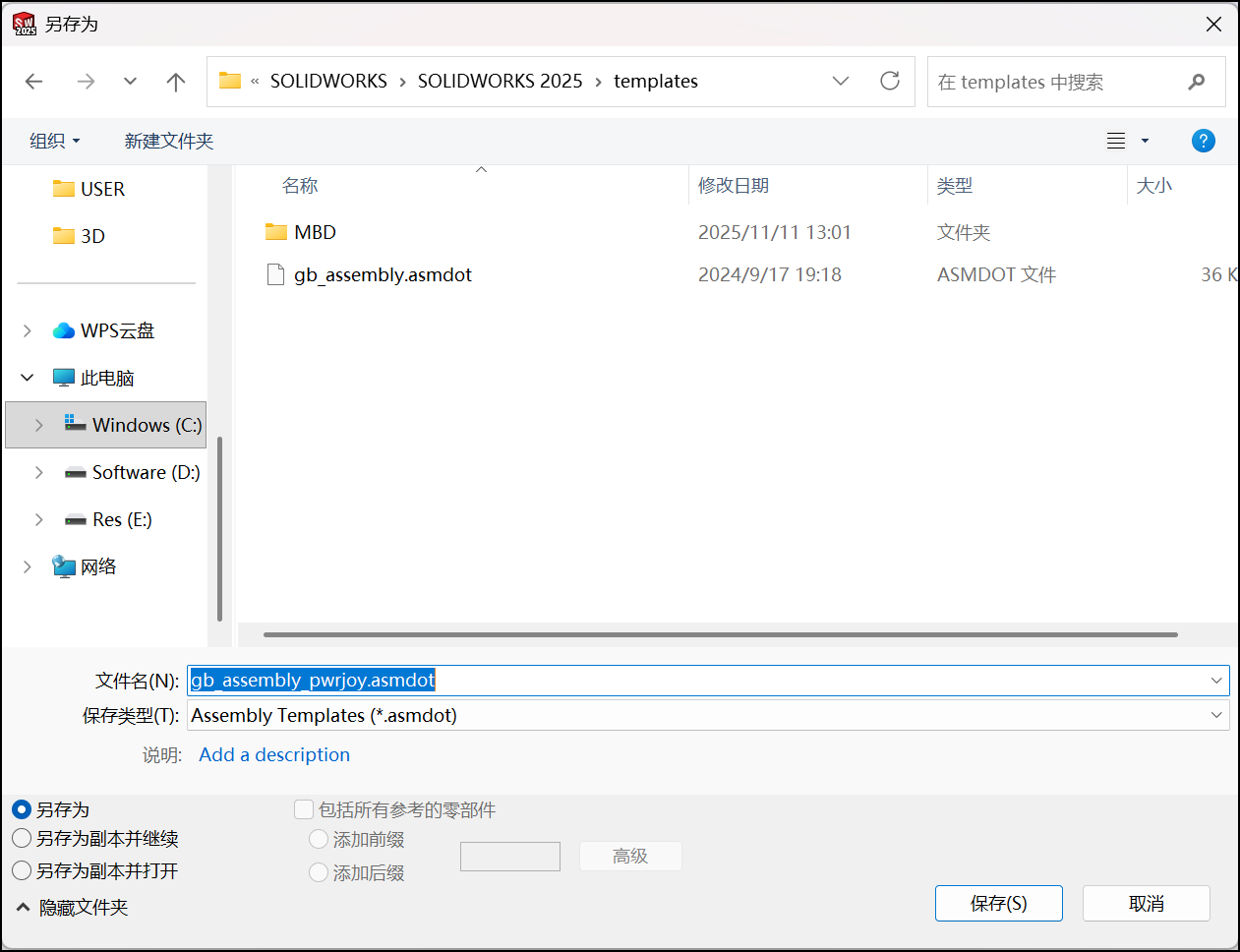Image resolution: width=1240 pixels, height=952 pixels.
Task: Click 取消 button
Action: [x=1147, y=903]
